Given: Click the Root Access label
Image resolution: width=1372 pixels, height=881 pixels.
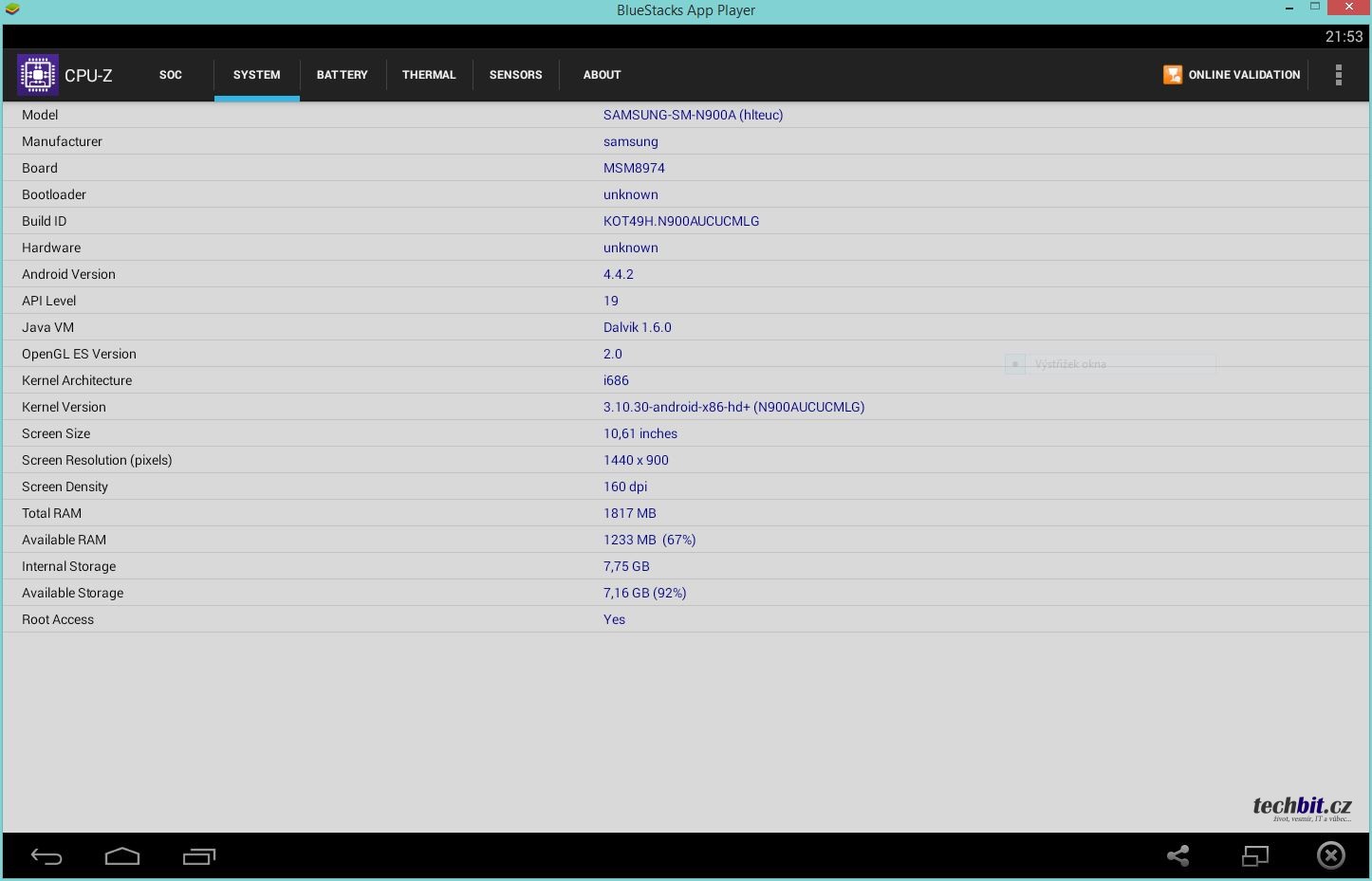Looking at the screenshot, I should pos(58,619).
